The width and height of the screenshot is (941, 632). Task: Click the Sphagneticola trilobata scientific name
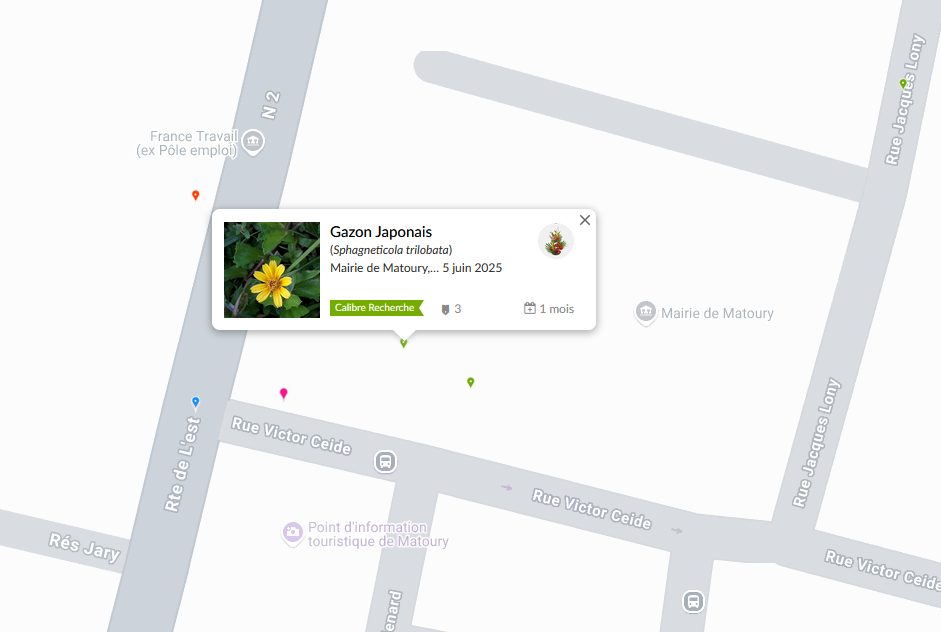[391, 250]
